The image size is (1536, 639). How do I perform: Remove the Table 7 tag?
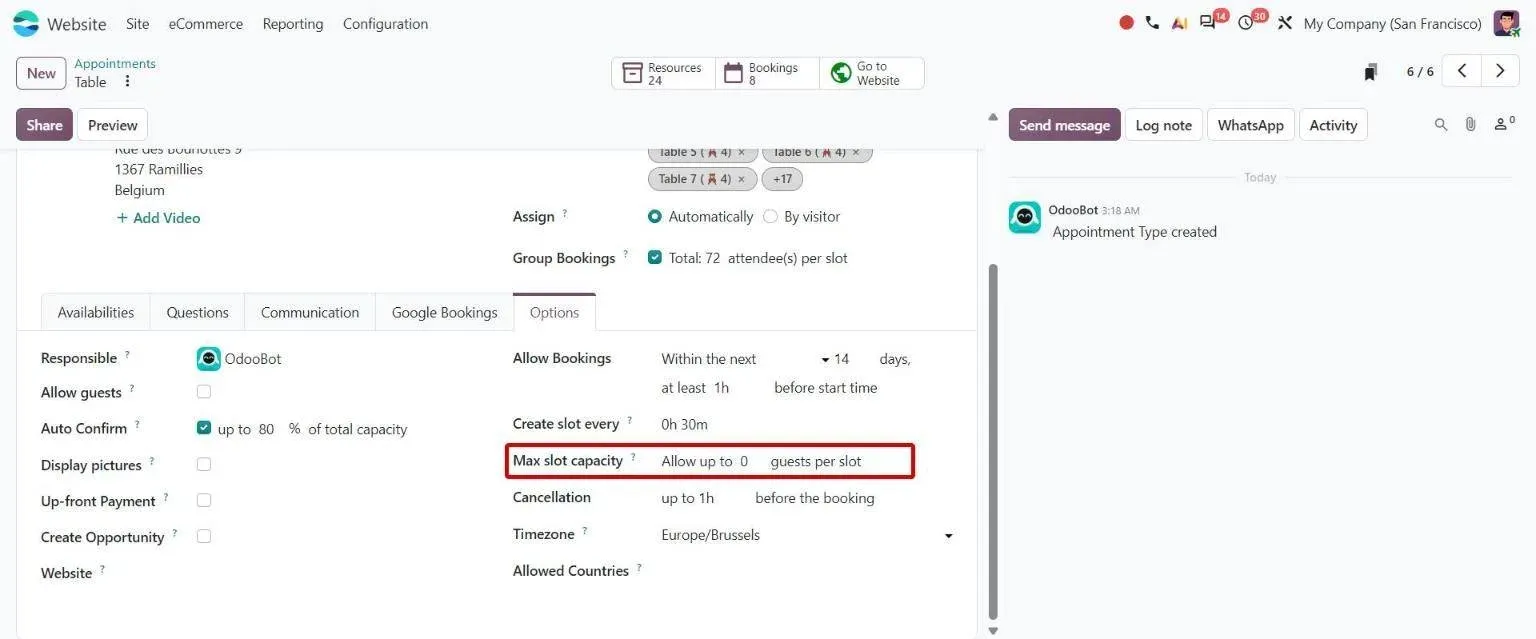click(741, 180)
